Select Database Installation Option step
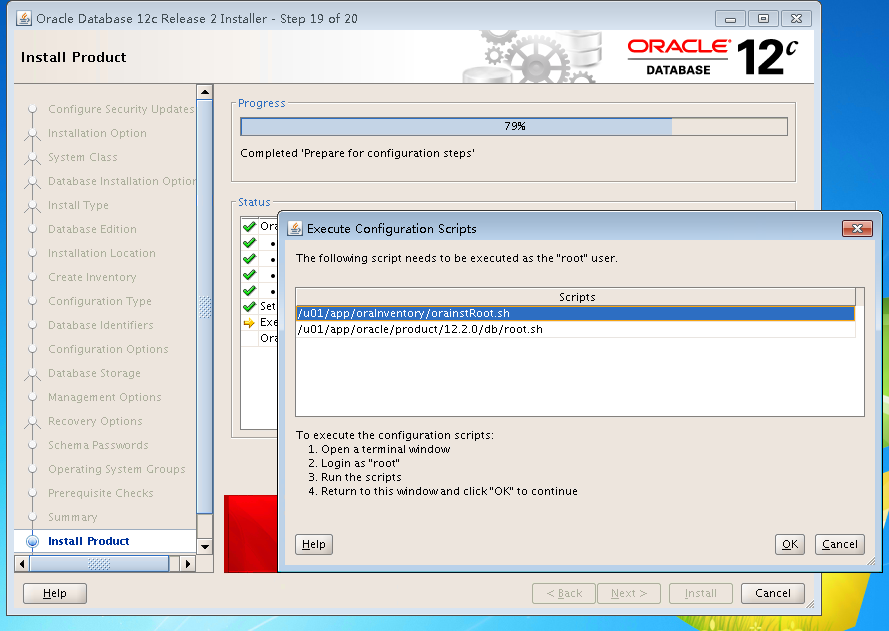 coord(121,181)
